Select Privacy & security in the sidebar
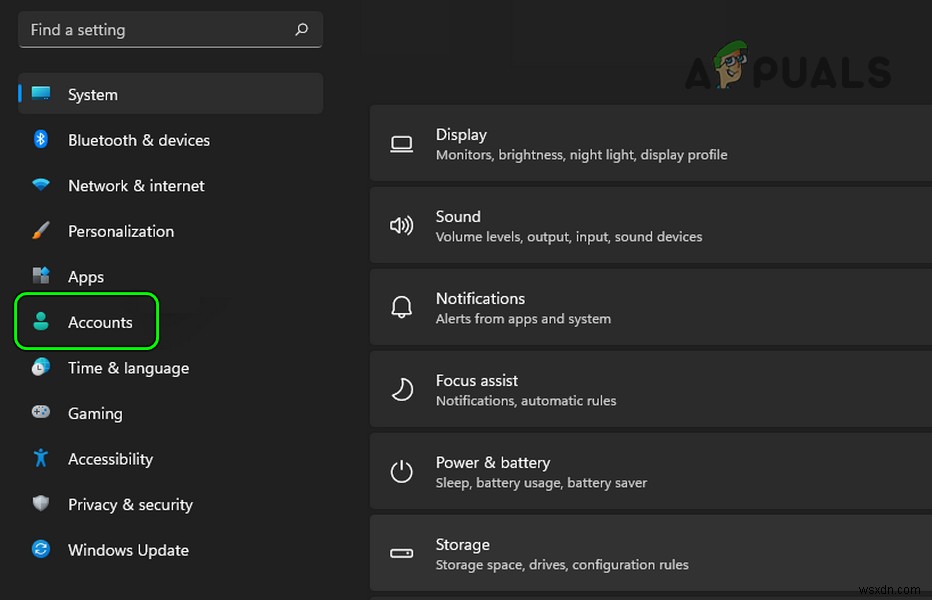 130,504
